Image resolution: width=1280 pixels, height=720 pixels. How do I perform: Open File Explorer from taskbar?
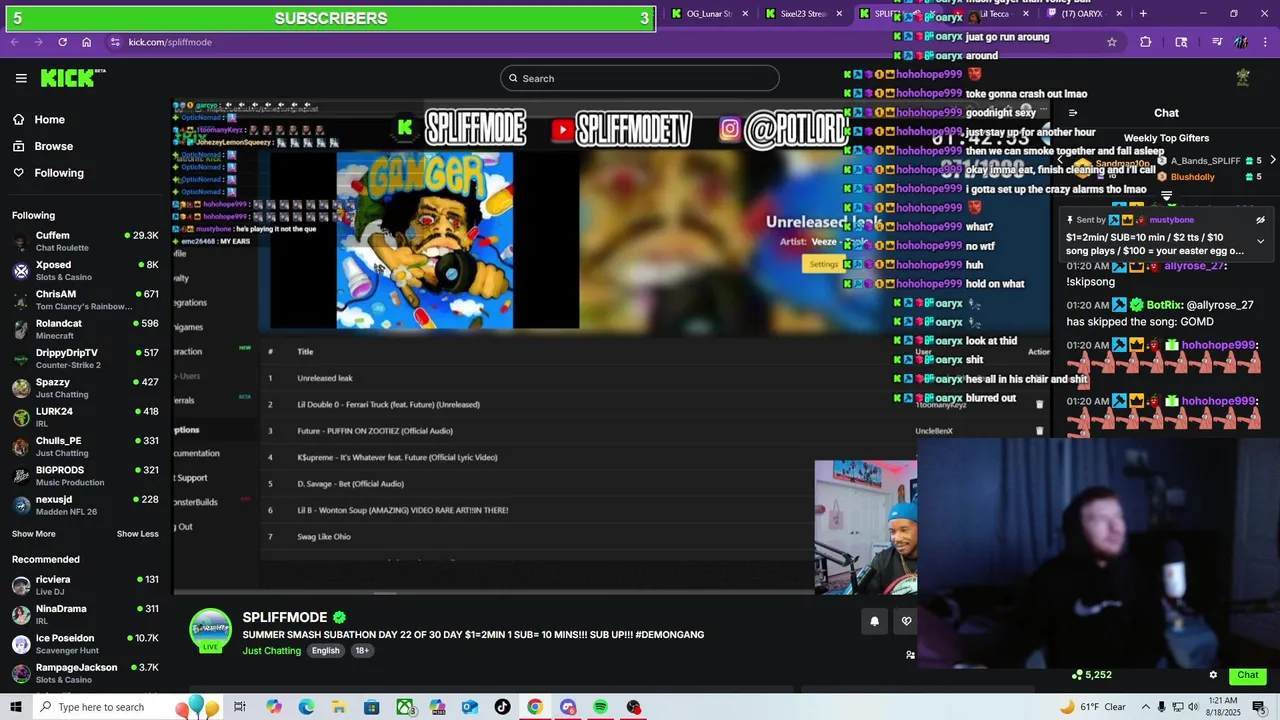pyautogui.click(x=338, y=707)
